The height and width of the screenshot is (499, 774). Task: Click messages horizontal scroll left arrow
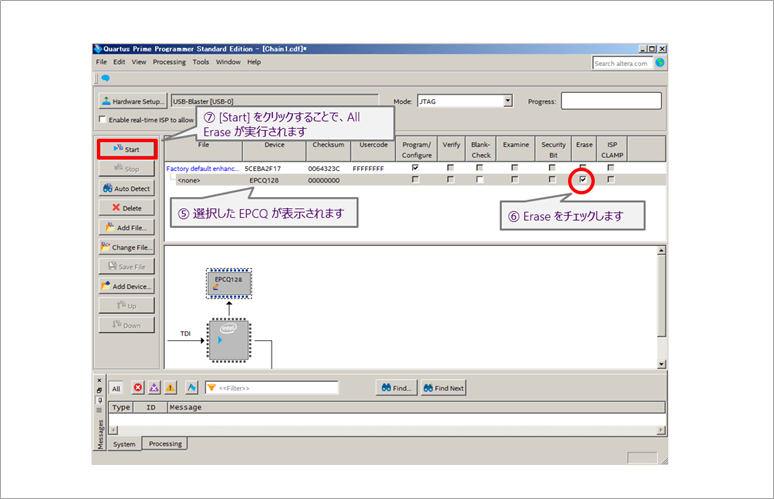[x=114, y=430]
